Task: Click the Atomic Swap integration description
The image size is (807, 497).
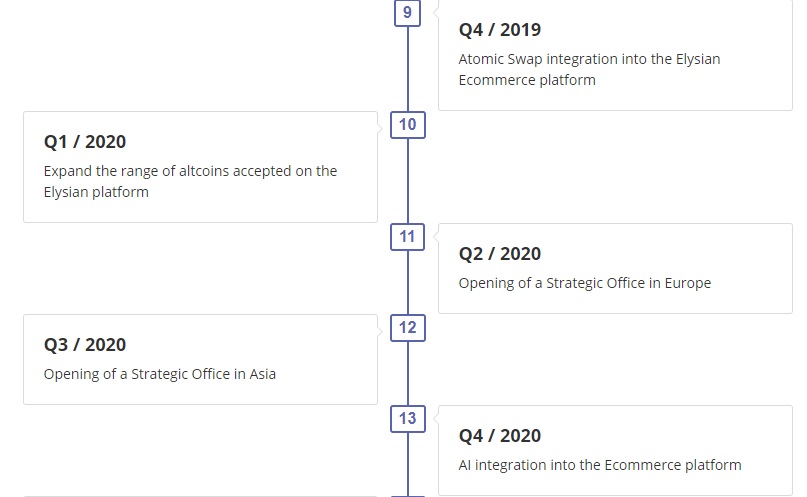Action: pos(589,69)
